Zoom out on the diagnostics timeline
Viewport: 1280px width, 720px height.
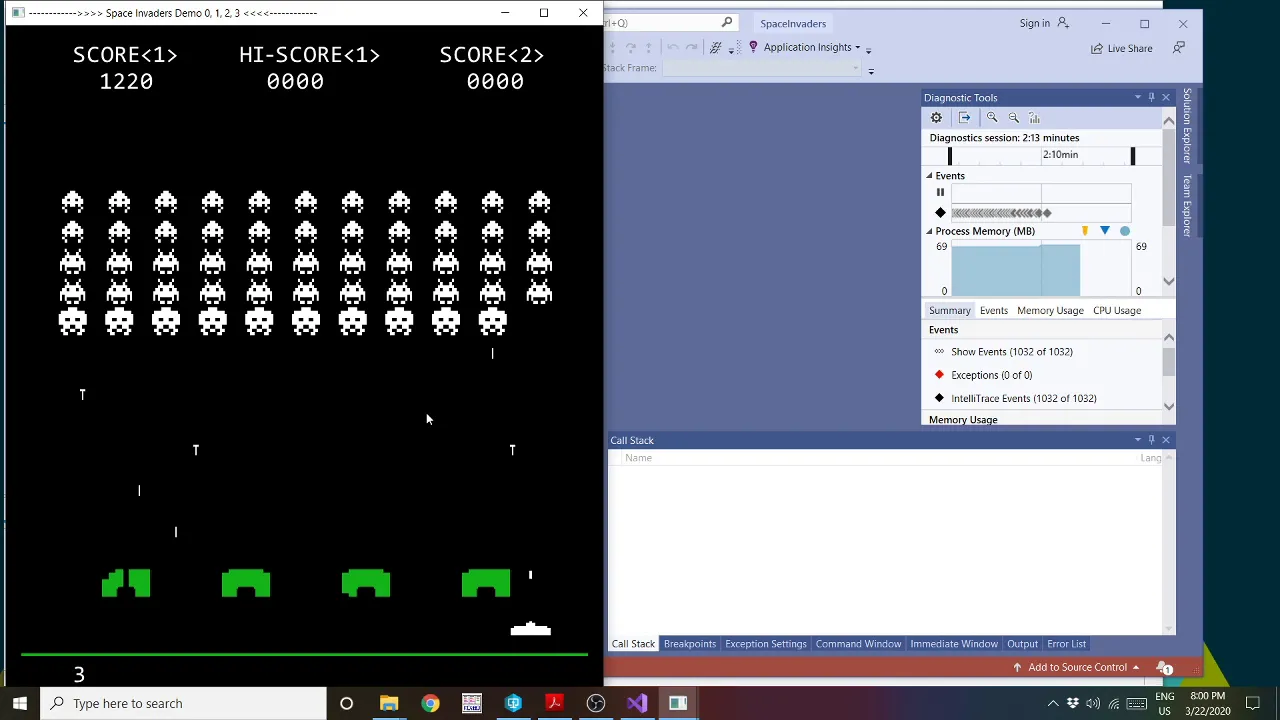click(1013, 118)
